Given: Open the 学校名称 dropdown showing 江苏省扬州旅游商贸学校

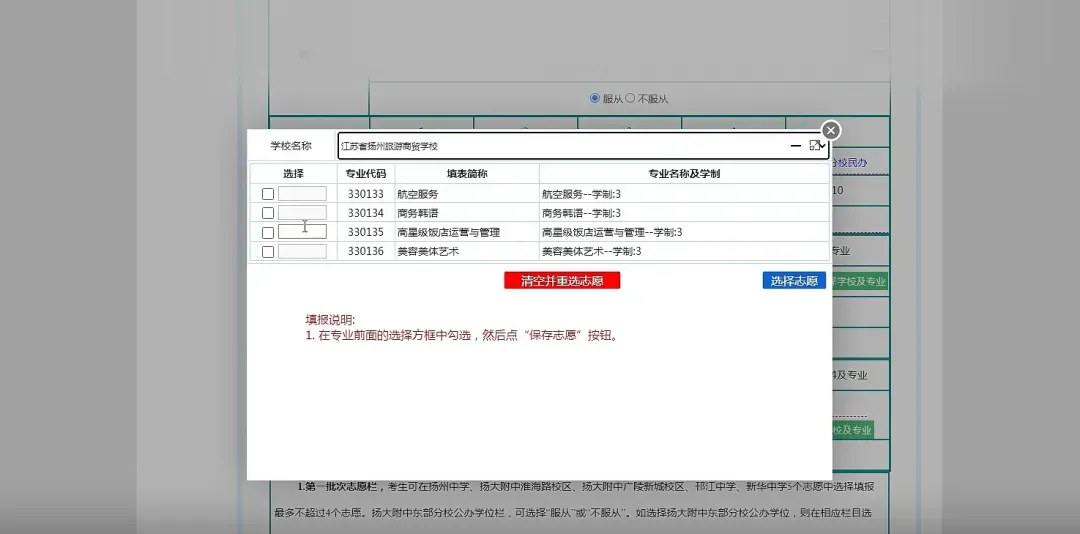Looking at the screenshot, I should click(583, 146).
